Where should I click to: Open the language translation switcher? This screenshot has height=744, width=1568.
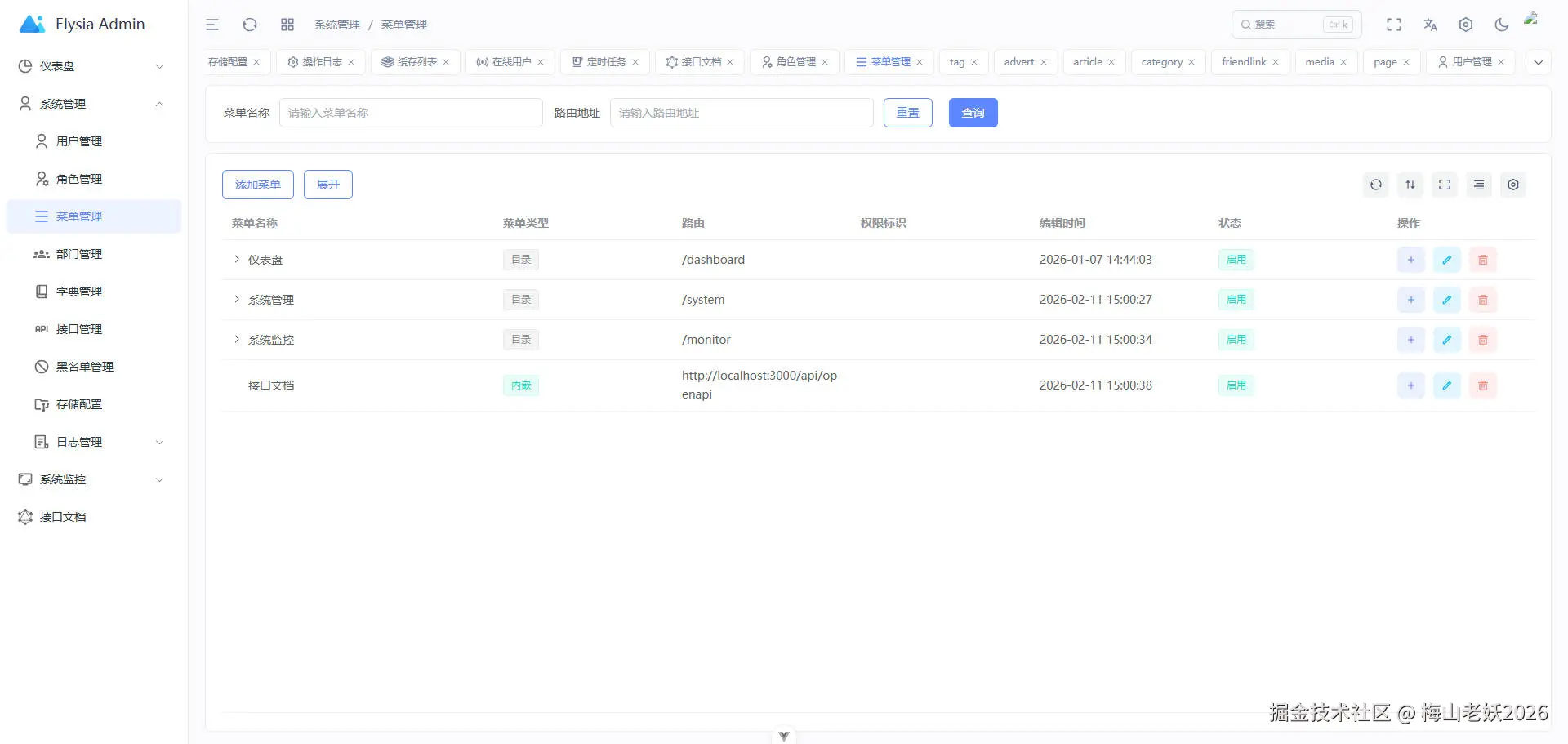tap(1430, 25)
